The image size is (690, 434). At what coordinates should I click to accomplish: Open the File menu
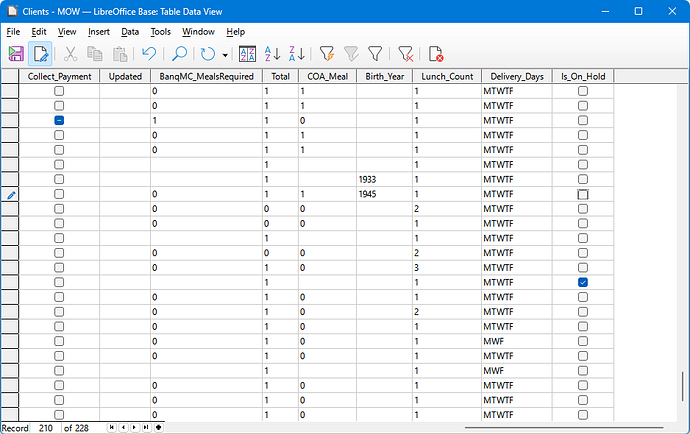[13, 32]
